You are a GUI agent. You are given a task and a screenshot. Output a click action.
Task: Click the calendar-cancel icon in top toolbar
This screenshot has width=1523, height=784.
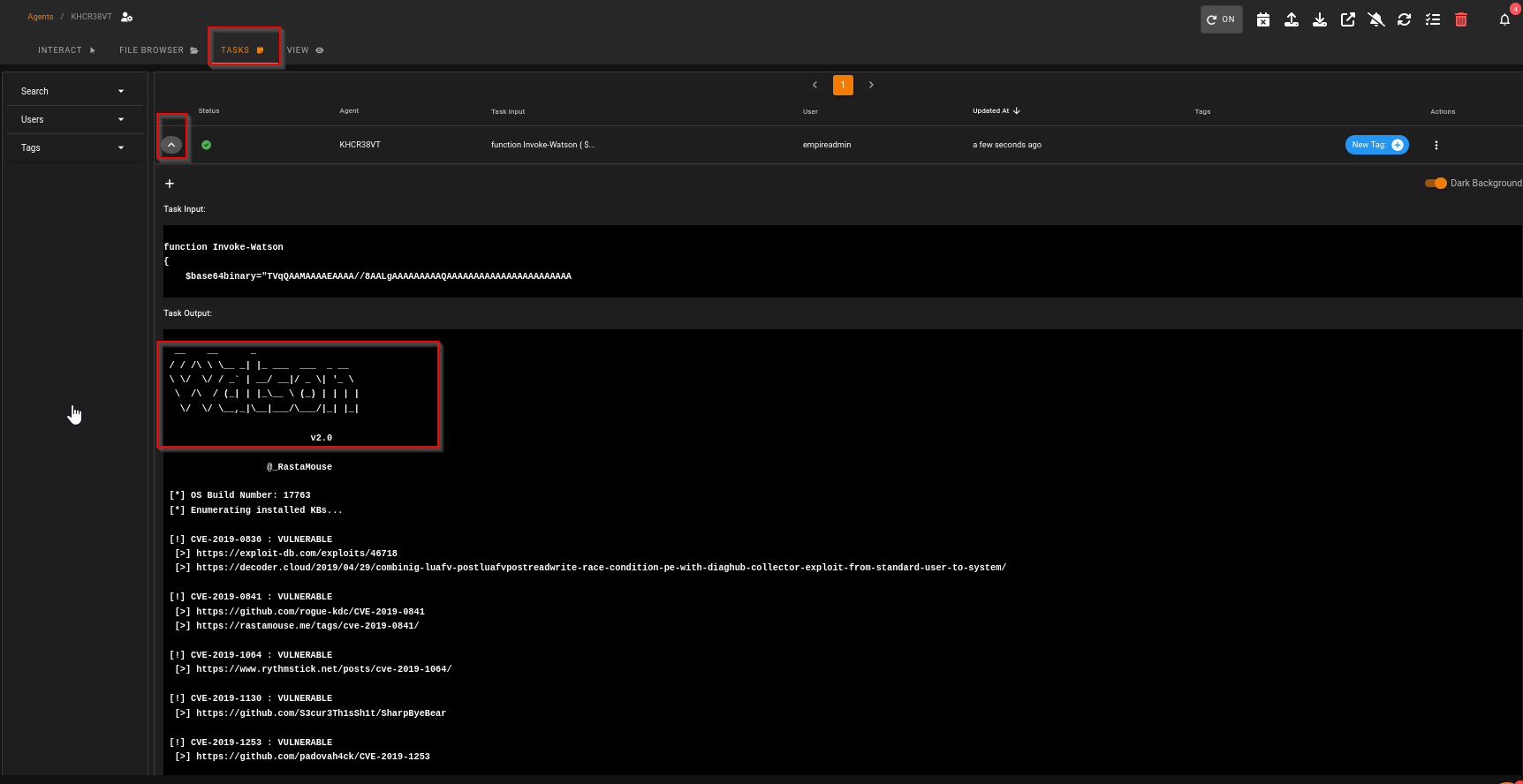pyautogui.click(x=1263, y=19)
